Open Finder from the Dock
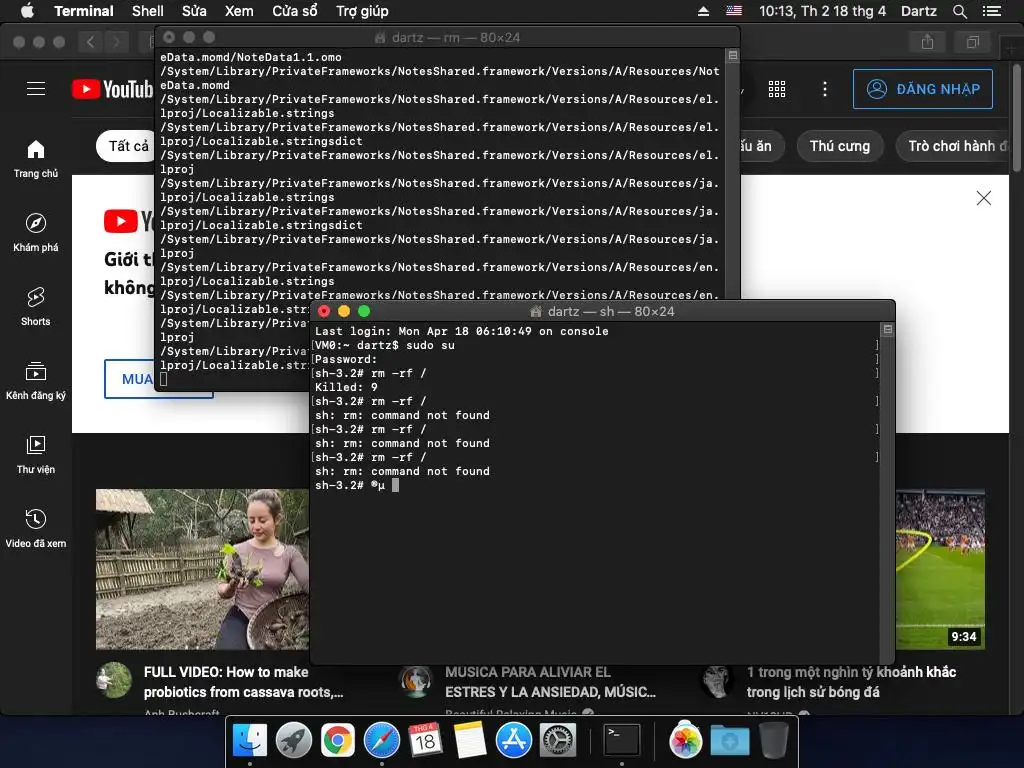The width and height of the screenshot is (1024, 768). [250, 741]
